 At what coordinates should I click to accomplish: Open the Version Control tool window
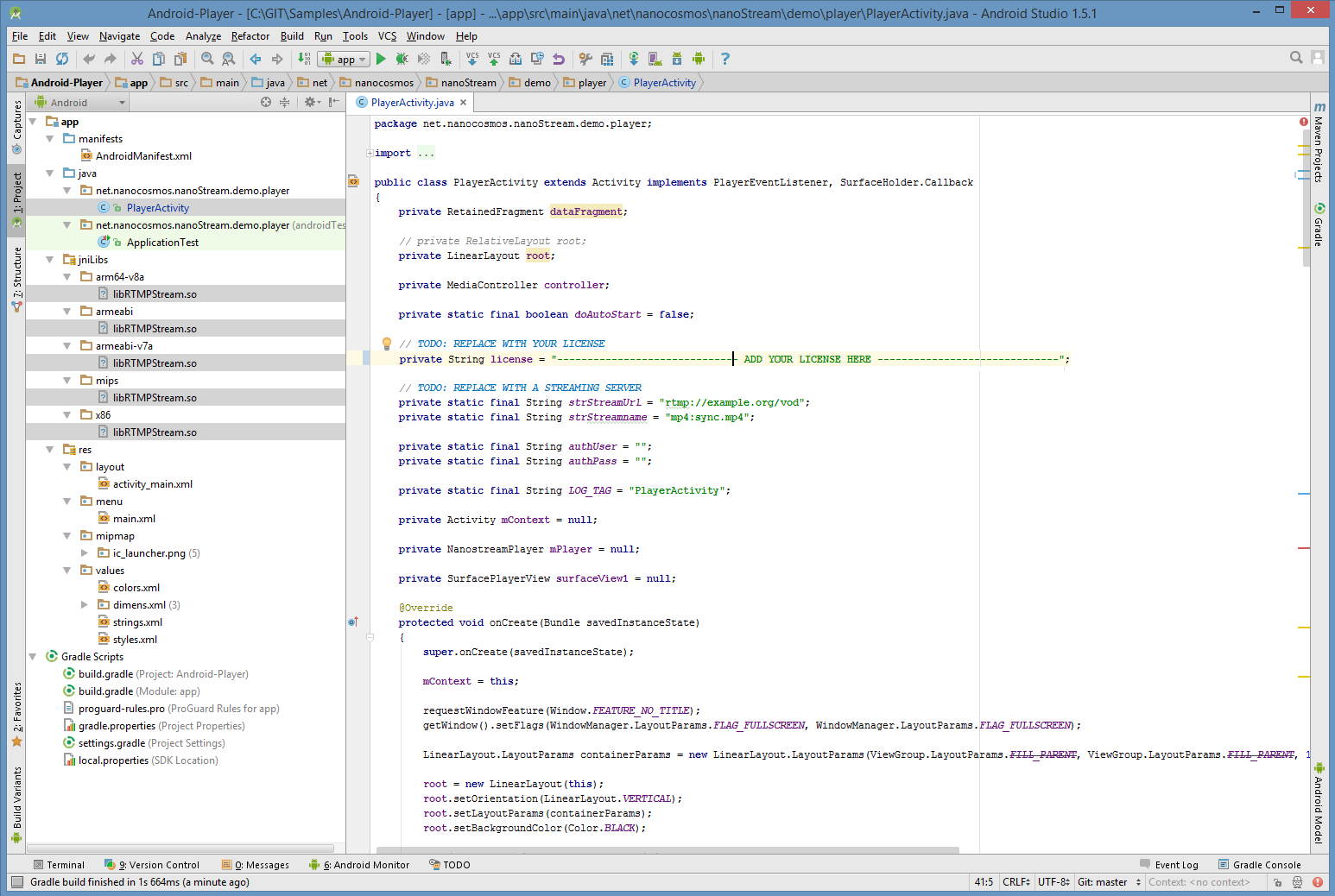(x=152, y=865)
